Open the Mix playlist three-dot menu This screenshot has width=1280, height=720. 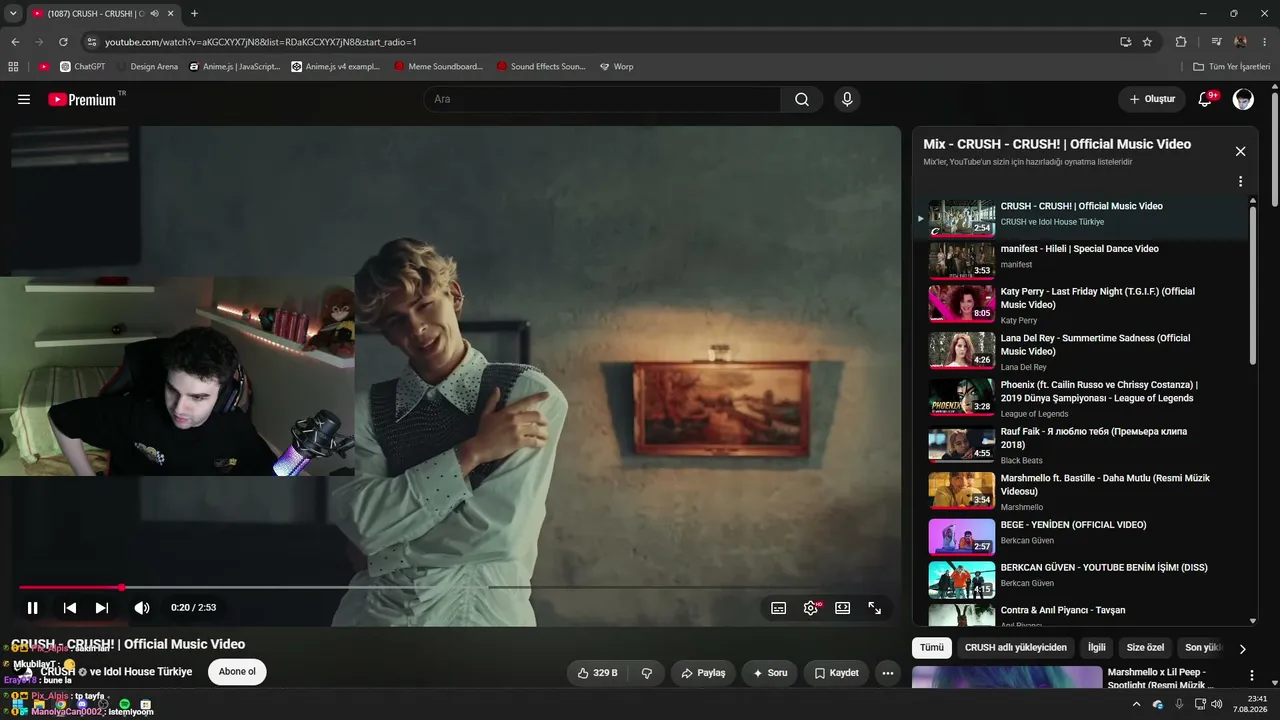pos(1240,182)
